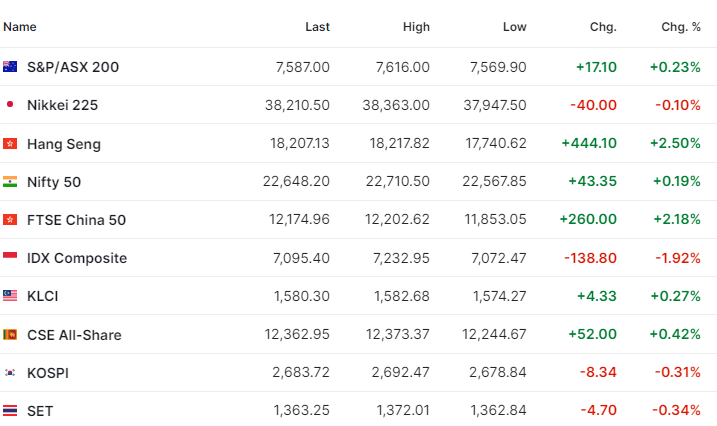Click the Hang Seng change +444.10
This screenshot has height=426, width=717.
pos(589,143)
